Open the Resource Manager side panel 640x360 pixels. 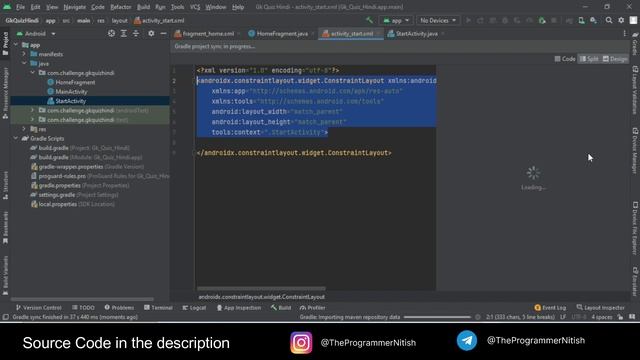click(5, 93)
